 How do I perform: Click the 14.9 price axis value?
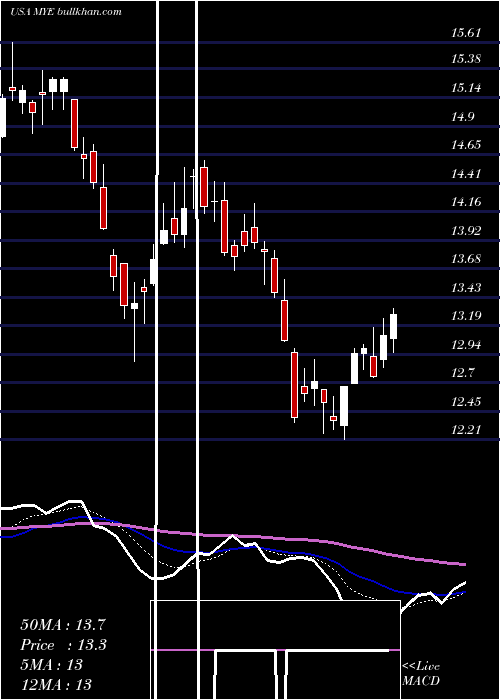463,117
